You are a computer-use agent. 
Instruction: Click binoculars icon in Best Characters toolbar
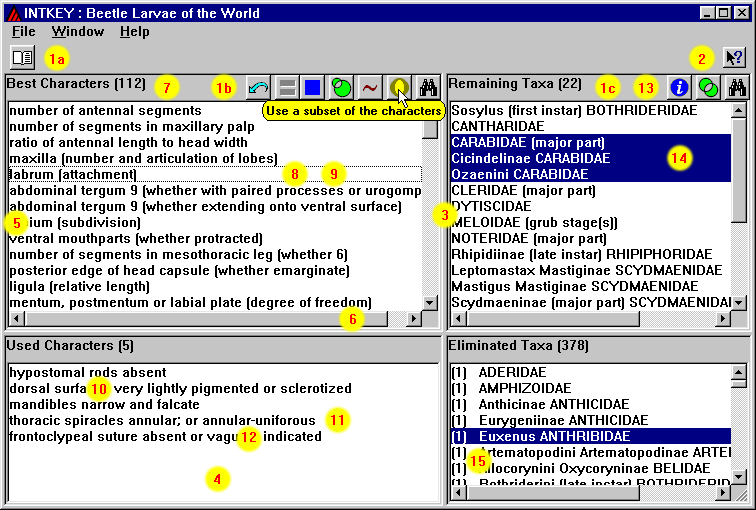click(428, 88)
